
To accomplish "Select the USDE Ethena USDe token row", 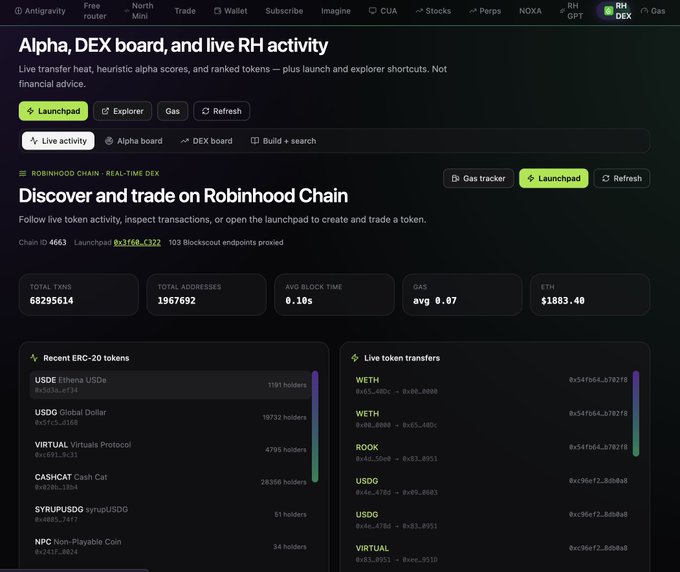I will click(170, 385).
